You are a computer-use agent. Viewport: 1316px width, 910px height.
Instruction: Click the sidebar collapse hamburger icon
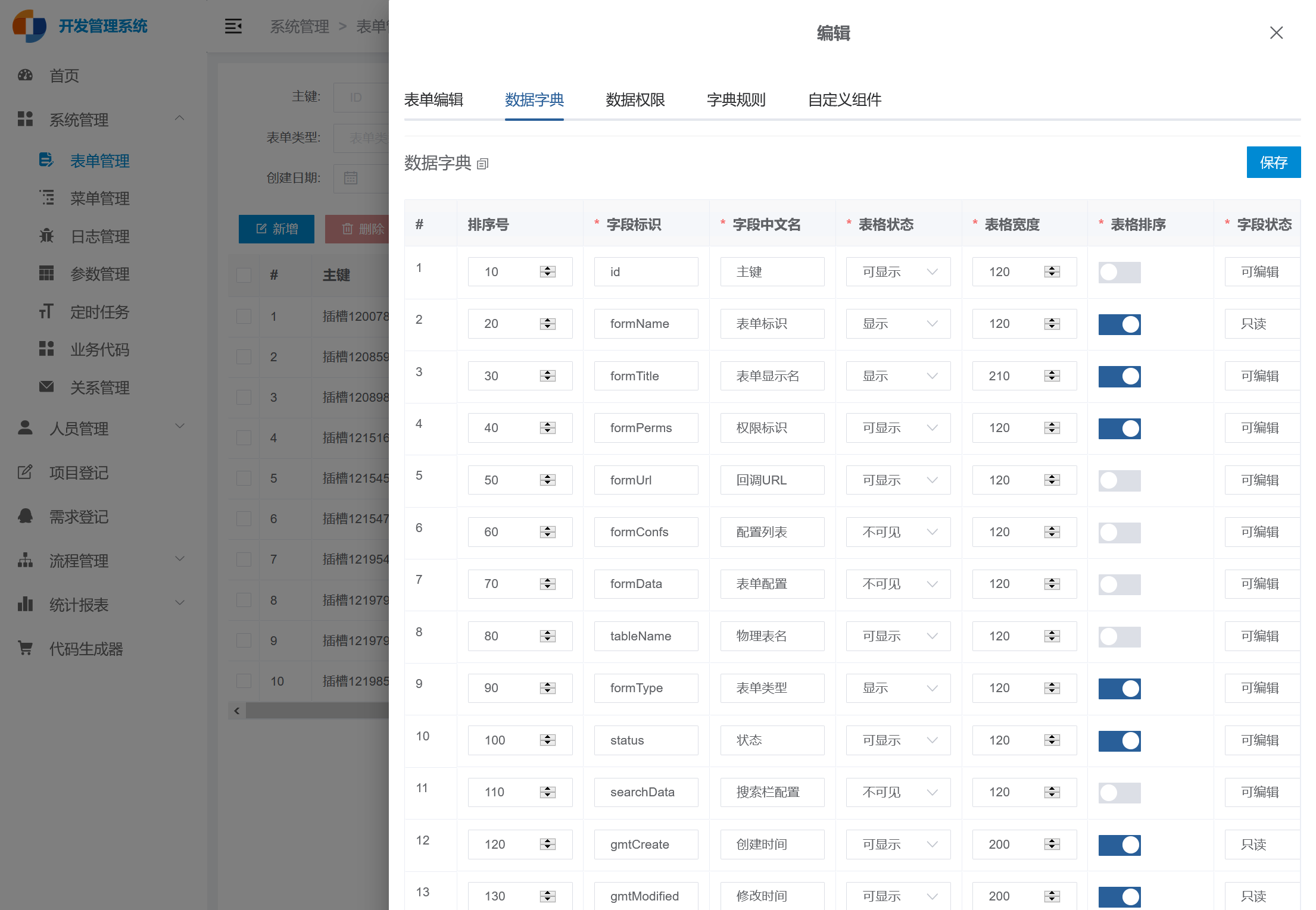(x=233, y=26)
